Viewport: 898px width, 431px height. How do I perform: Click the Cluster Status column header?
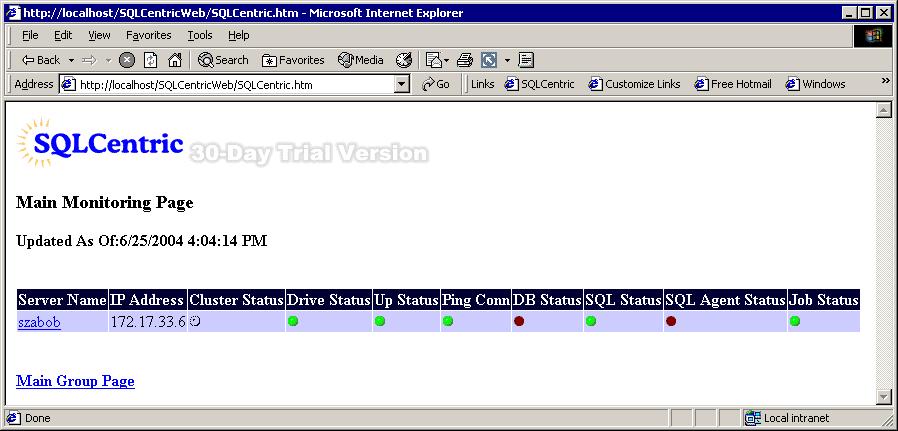point(237,300)
